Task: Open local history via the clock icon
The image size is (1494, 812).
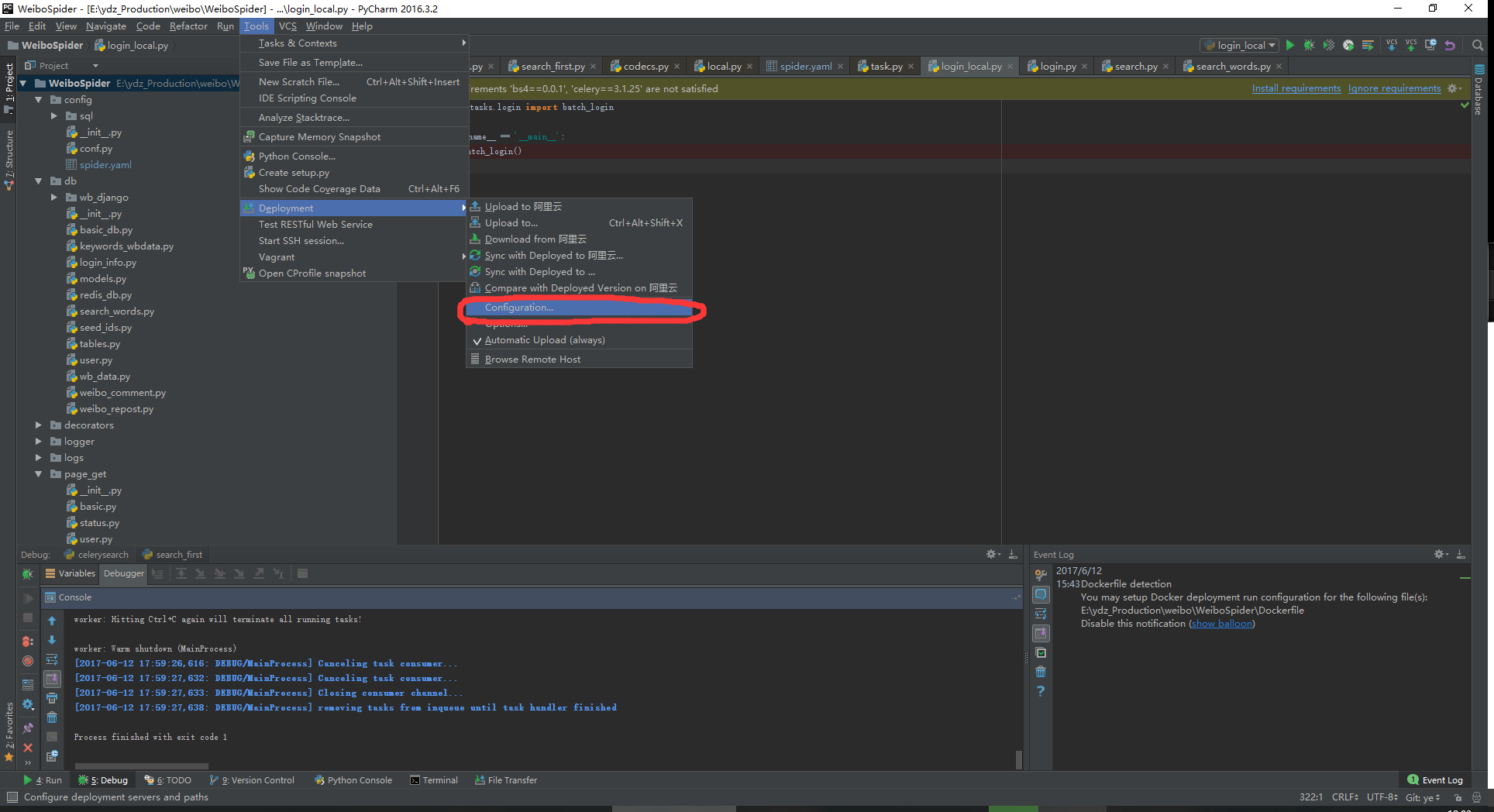Action: coord(1430,45)
